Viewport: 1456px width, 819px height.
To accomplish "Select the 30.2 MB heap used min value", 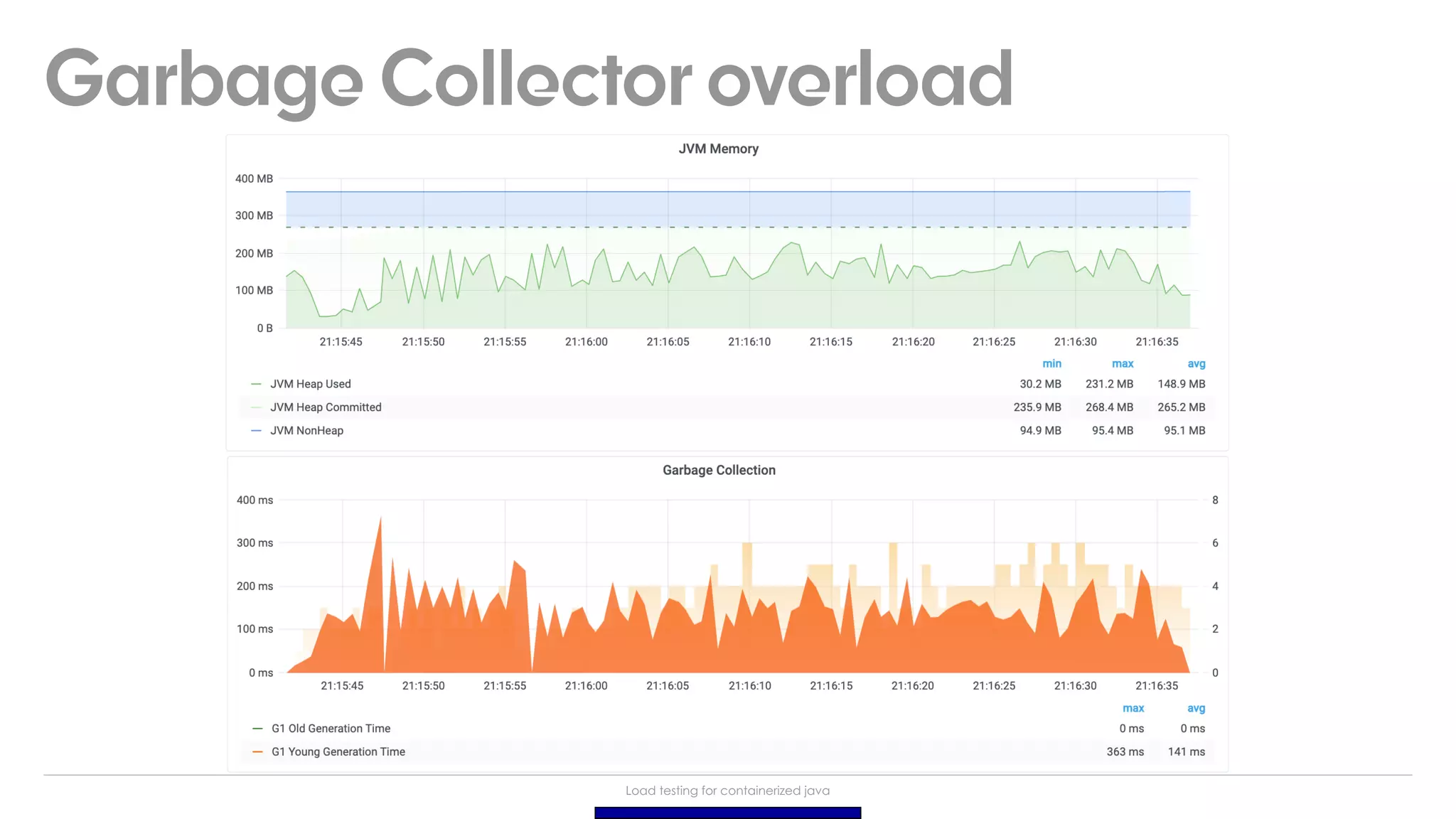I will [1040, 384].
